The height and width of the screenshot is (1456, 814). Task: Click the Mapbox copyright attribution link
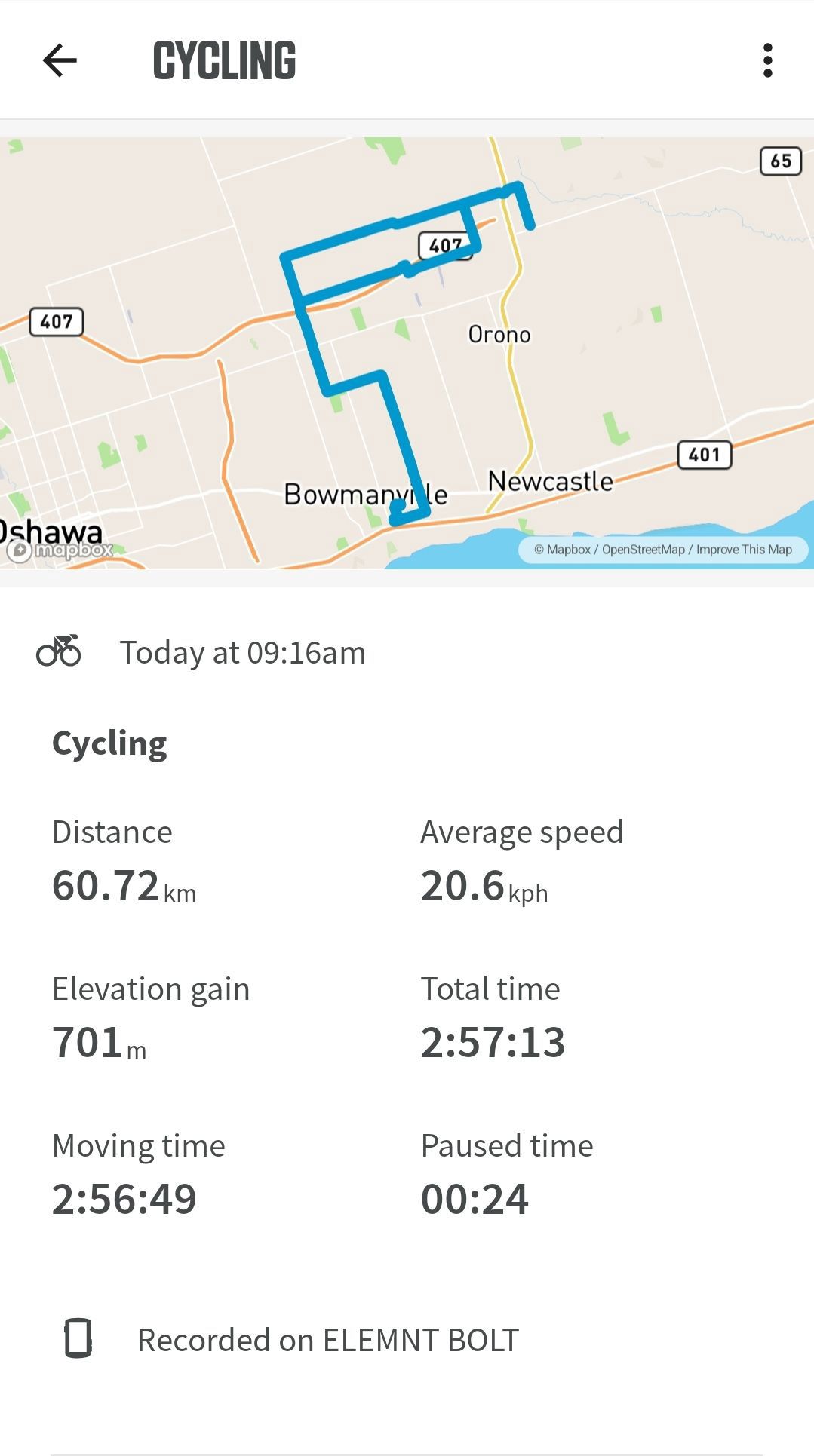[563, 550]
